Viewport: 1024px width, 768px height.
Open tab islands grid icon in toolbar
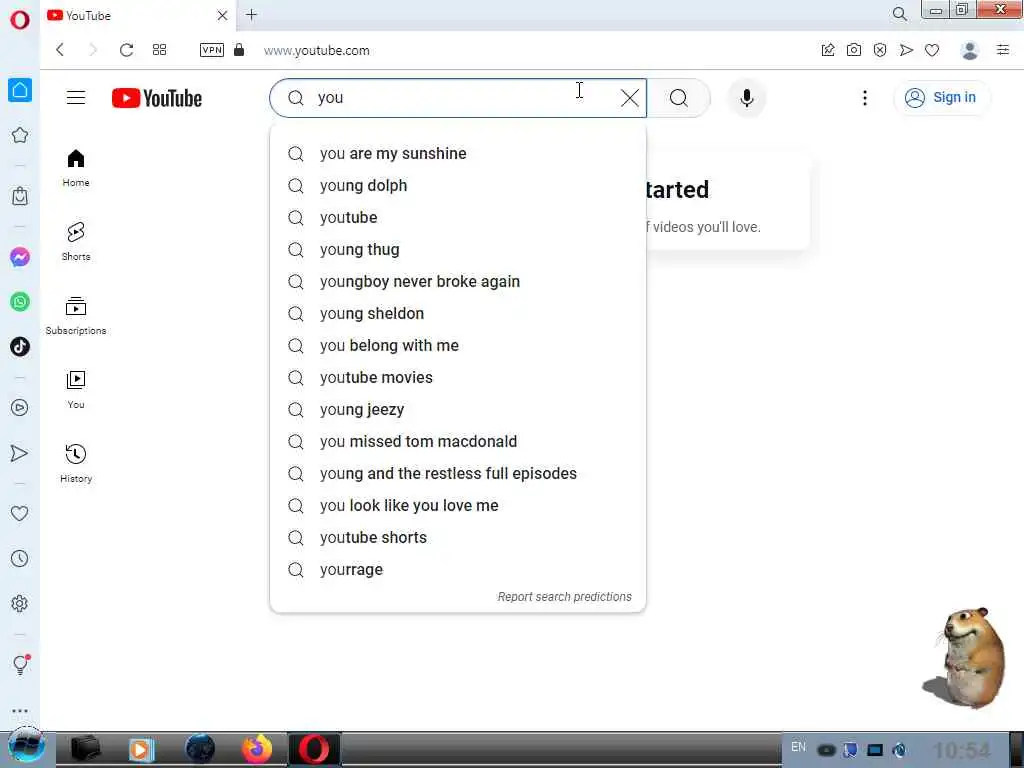tap(159, 50)
